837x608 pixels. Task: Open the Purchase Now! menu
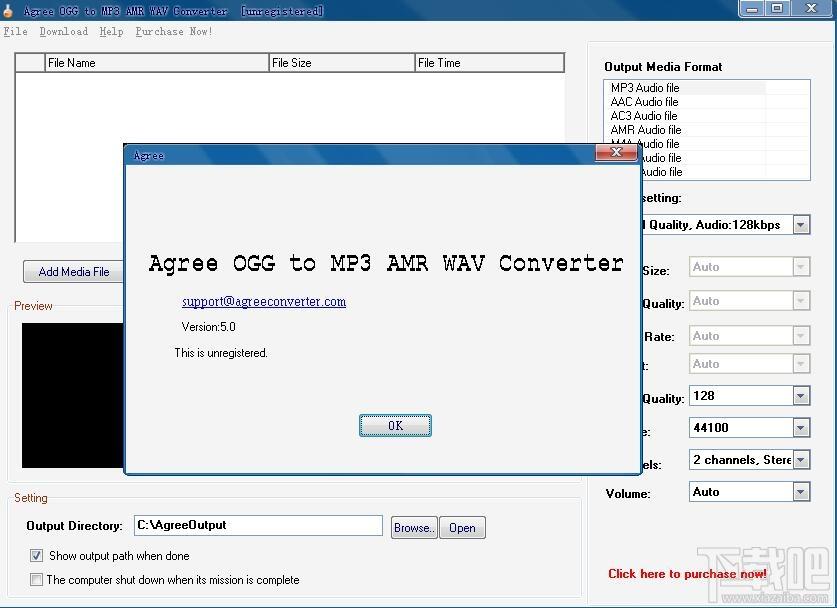pos(173,31)
